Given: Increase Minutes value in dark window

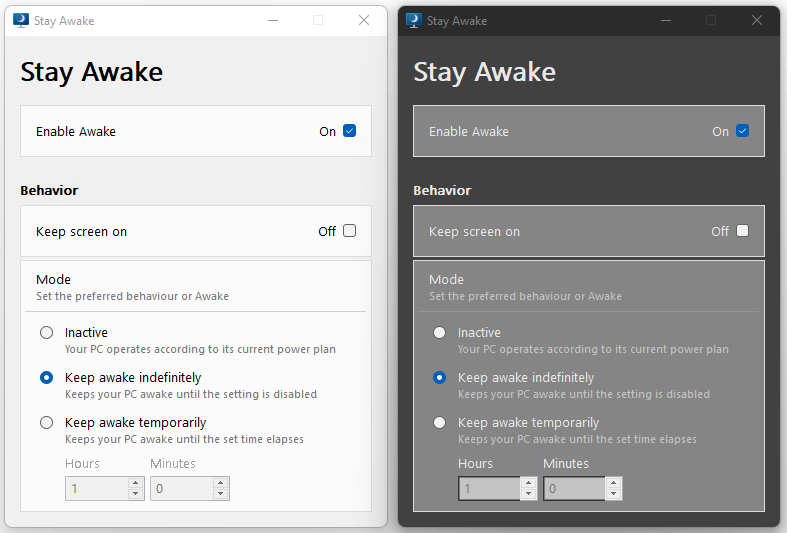Looking at the screenshot, I should (613, 483).
